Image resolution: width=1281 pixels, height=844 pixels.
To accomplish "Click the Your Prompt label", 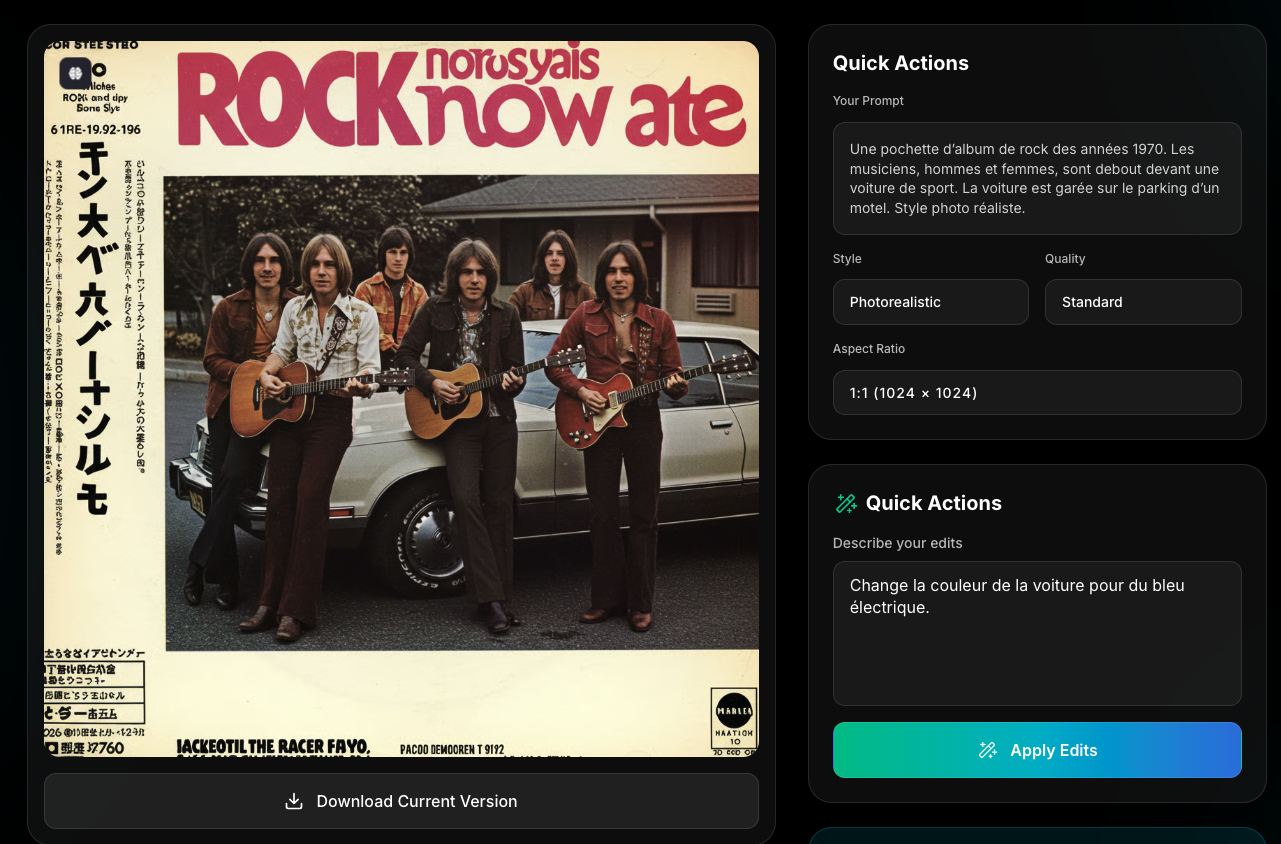I will pyautogui.click(x=868, y=101).
